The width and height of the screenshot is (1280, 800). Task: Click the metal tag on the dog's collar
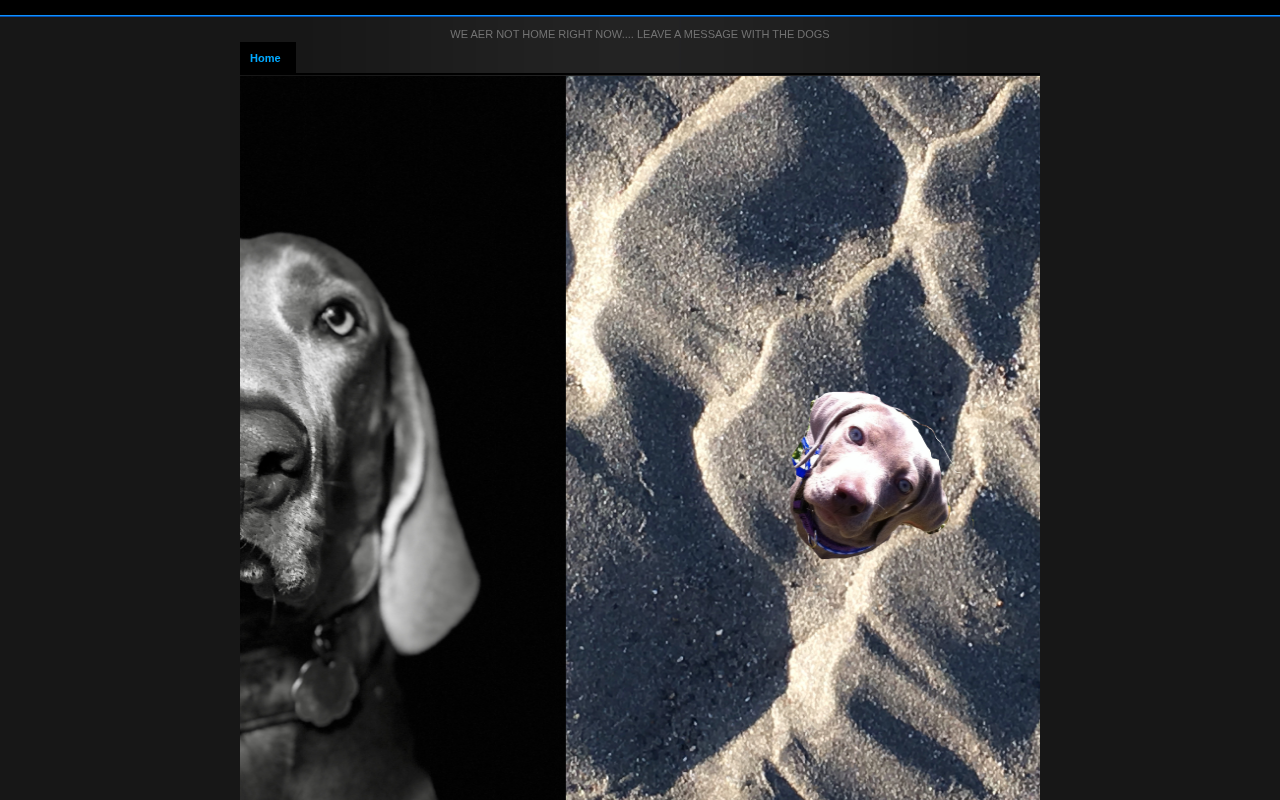pos(325,688)
